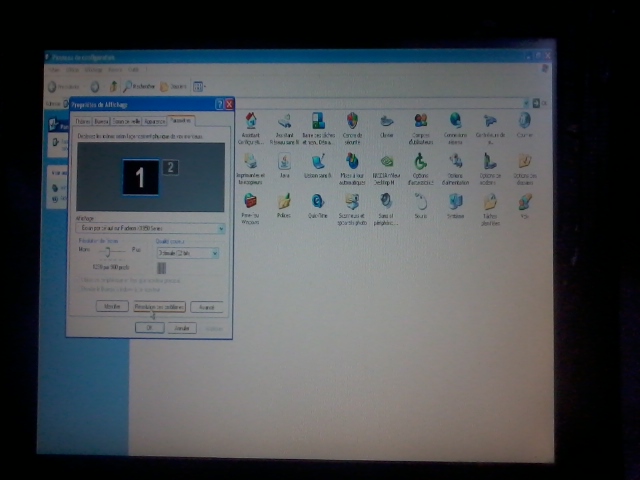Open the Outils menu
This screenshot has width=640, height=480.
click(133, 70)
